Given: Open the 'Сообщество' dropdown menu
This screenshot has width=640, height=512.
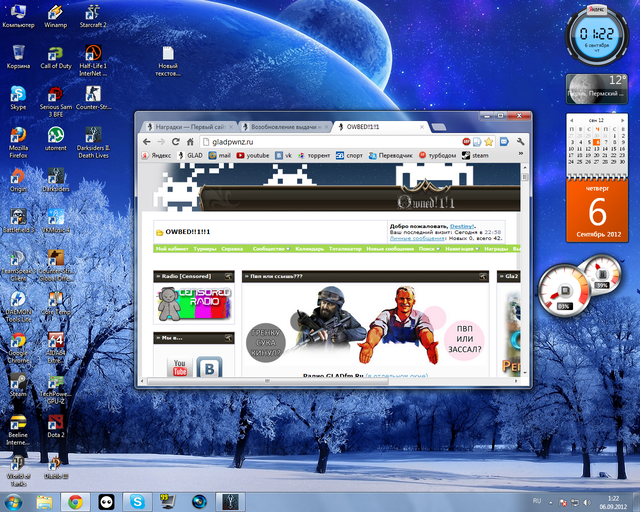Looking at the screenshot, I should 270,248.
